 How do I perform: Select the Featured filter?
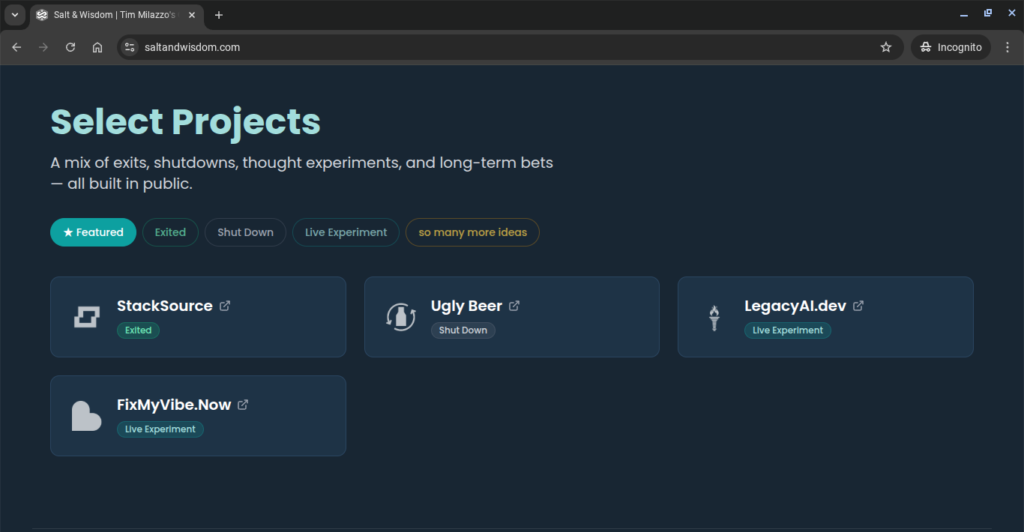point(93,232)
